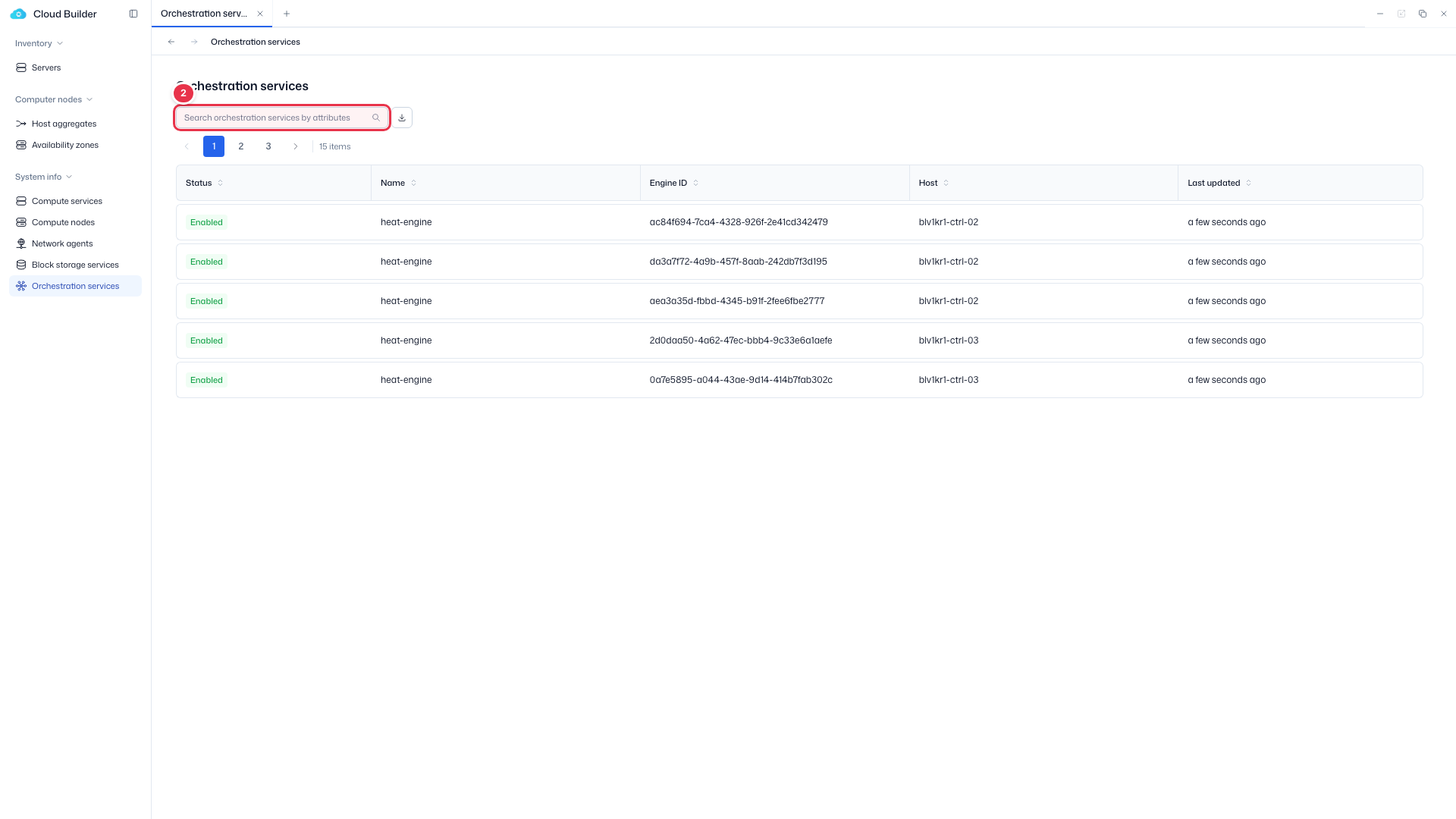Click the Network agents icon
Image resolution: width=1456 pixels, height=819 pixels.
(21, 243)
